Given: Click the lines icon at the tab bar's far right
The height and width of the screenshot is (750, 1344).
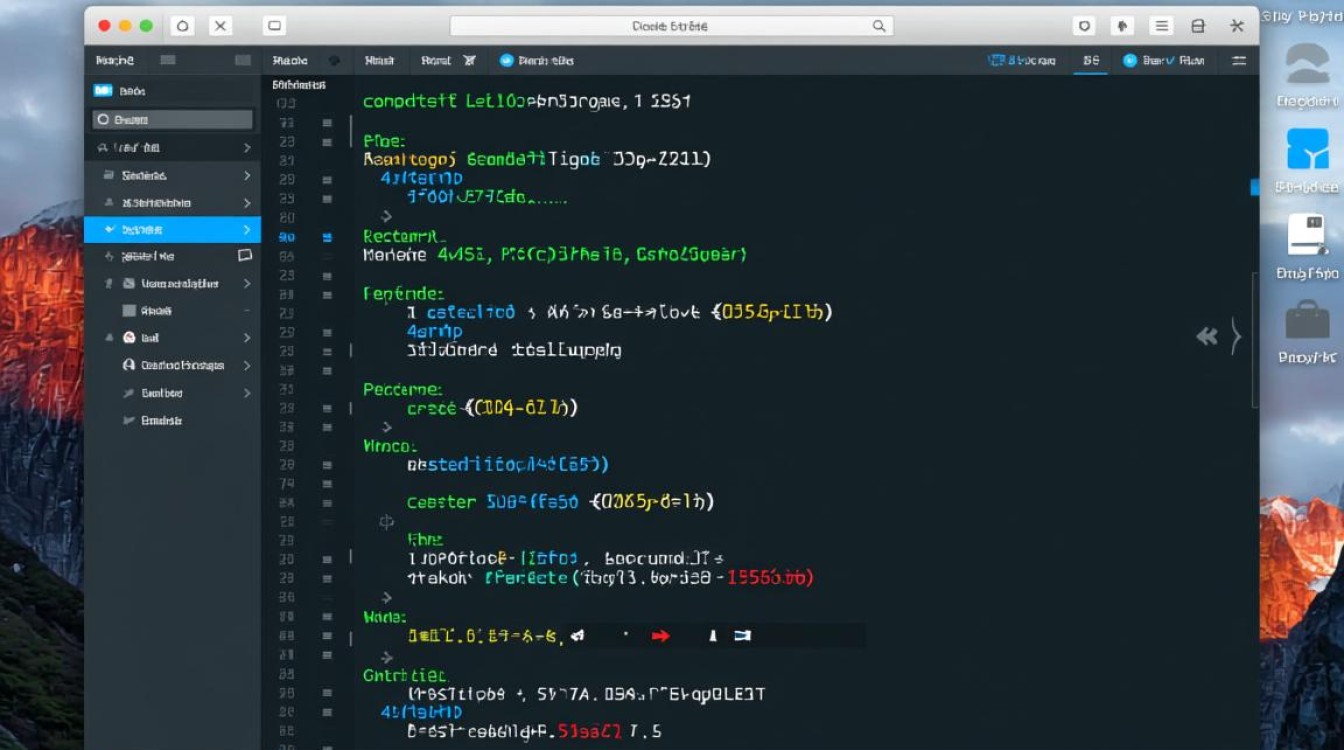Looking at the screenshot, I should (x=1239, y=61).
